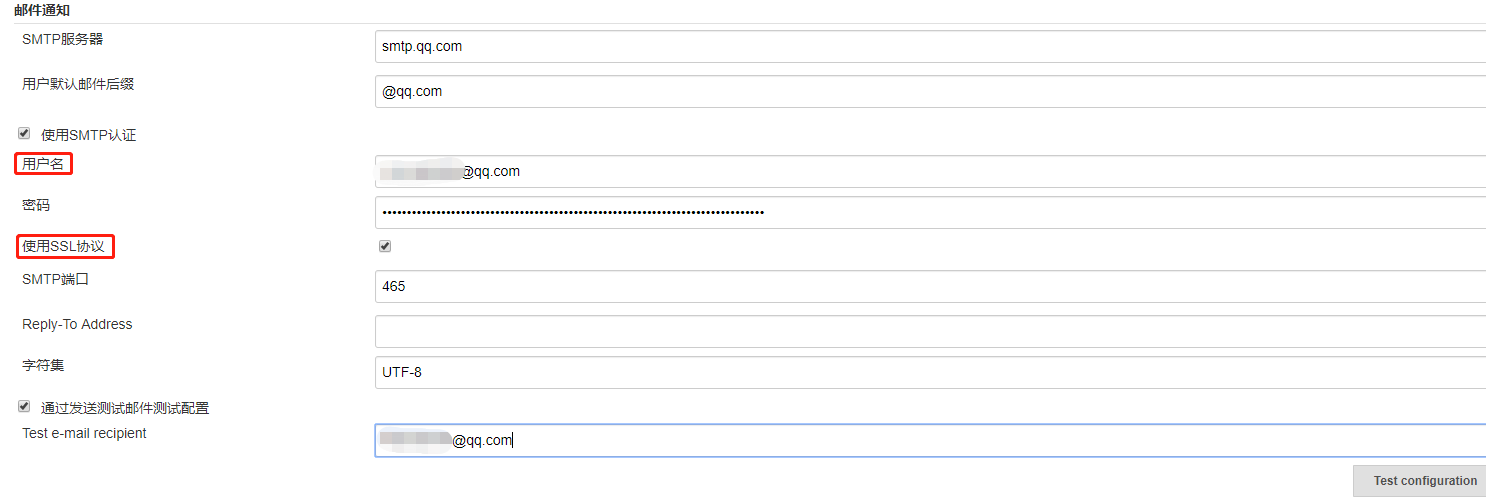
Task: Disable the 通过发送测试邮件测试配置 checkbox
Action: click(24, 407)
